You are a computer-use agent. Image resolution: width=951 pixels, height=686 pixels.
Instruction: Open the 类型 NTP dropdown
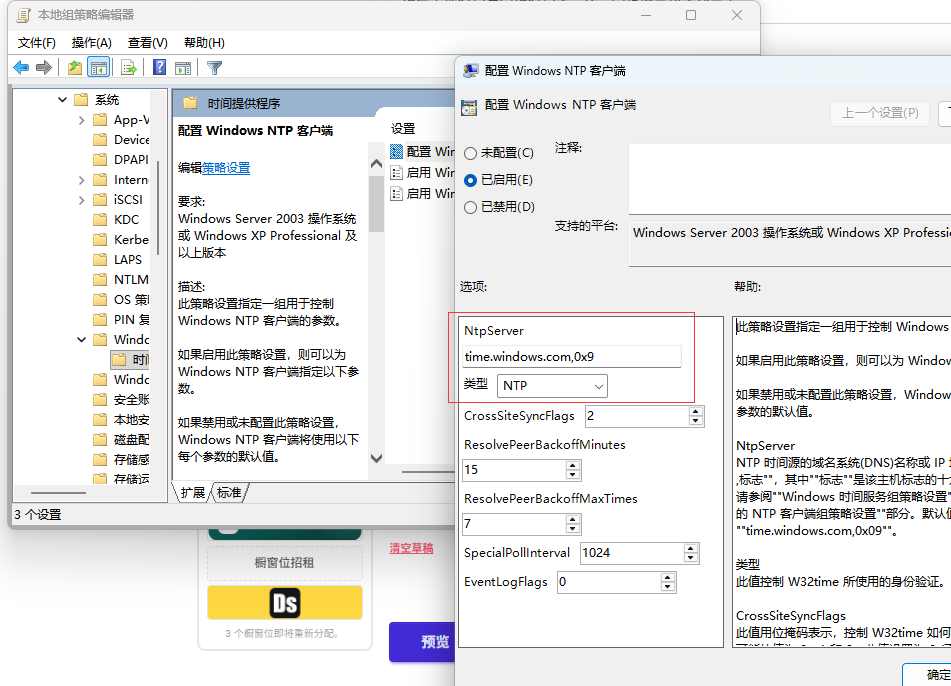[552, 386]
